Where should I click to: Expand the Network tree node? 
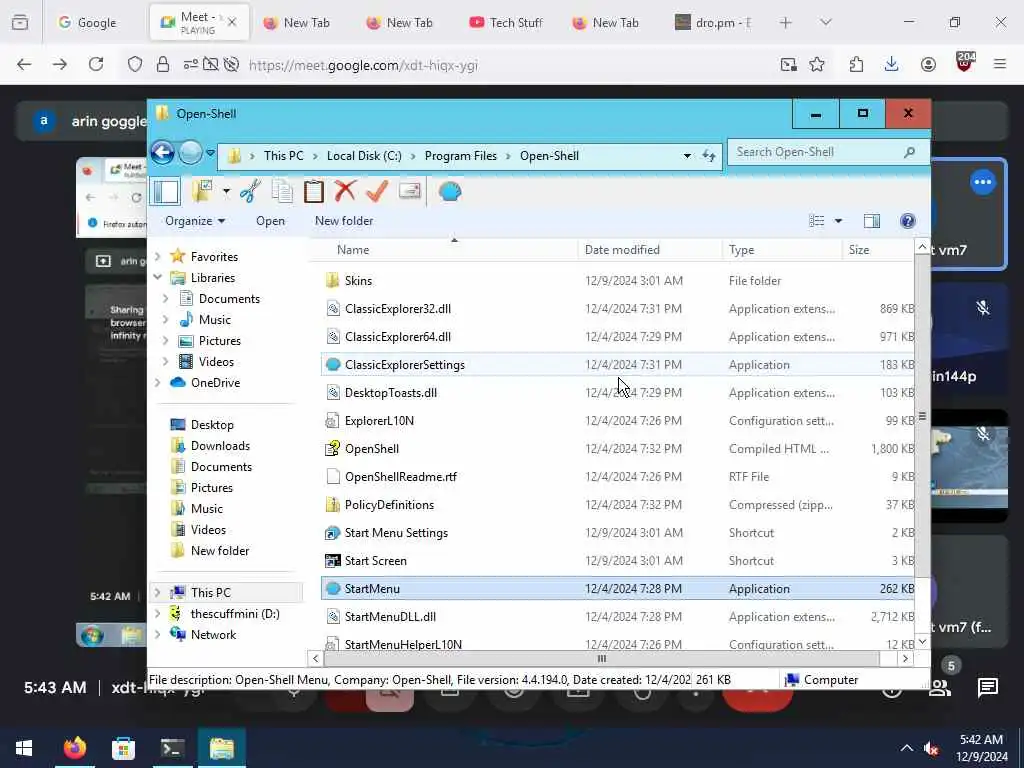(x=157, y=634)
